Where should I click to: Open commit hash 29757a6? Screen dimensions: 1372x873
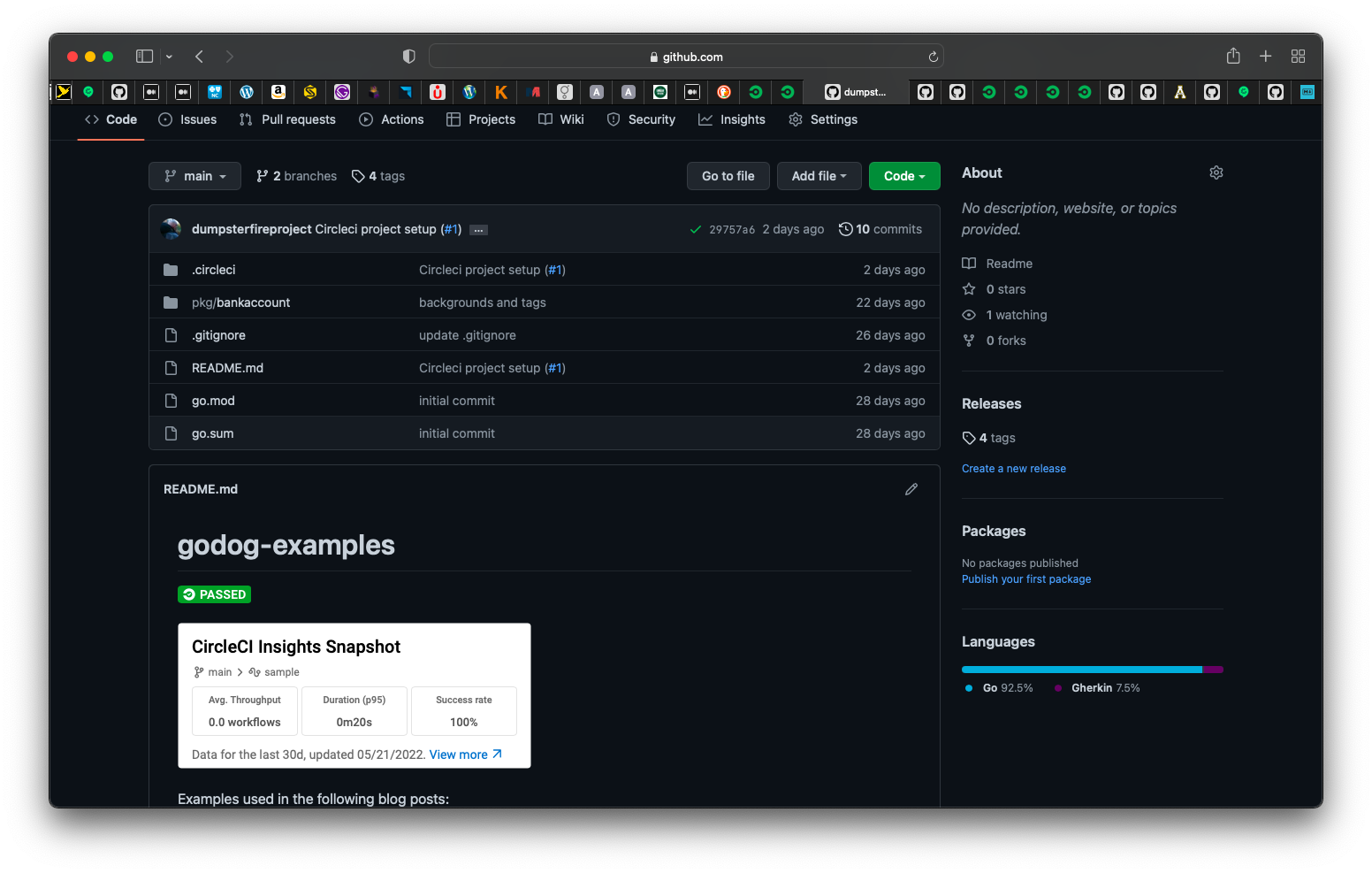pos(732,229)
